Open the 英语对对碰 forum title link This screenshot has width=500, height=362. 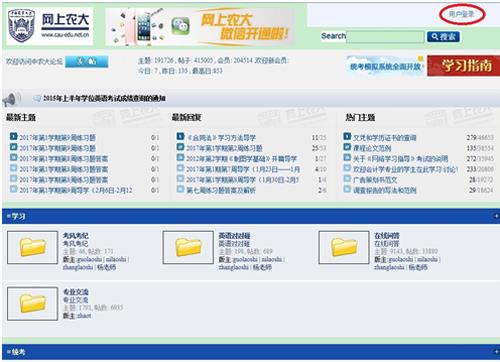pos(234,236)
